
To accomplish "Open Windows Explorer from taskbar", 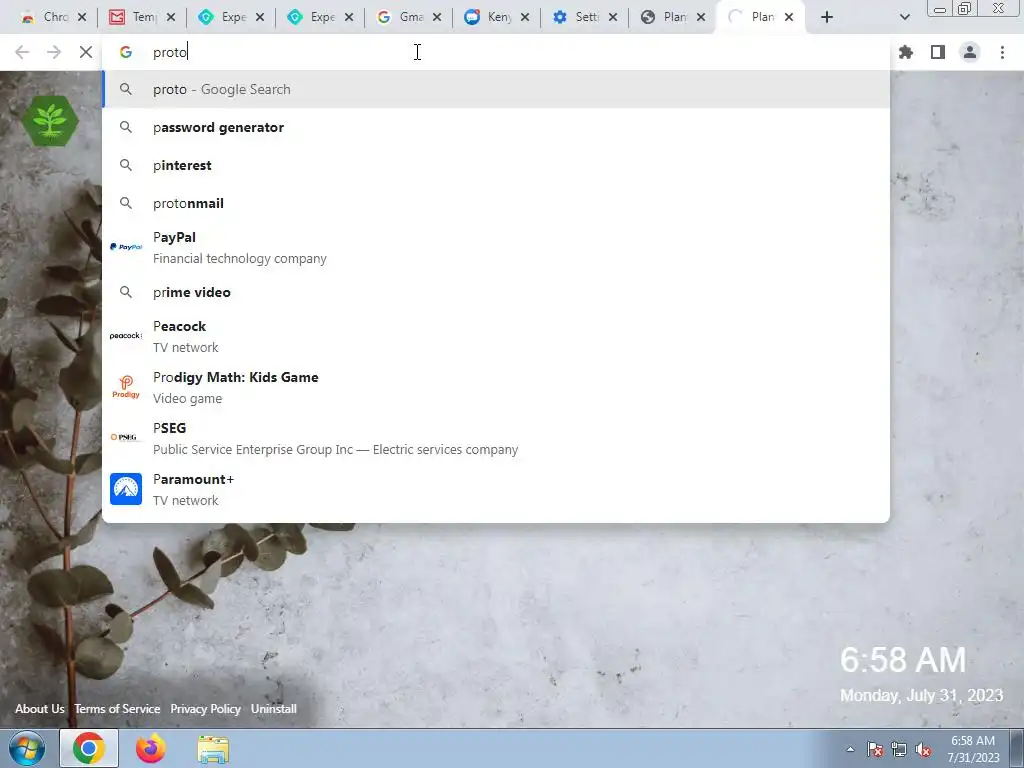I will [213, 750].
